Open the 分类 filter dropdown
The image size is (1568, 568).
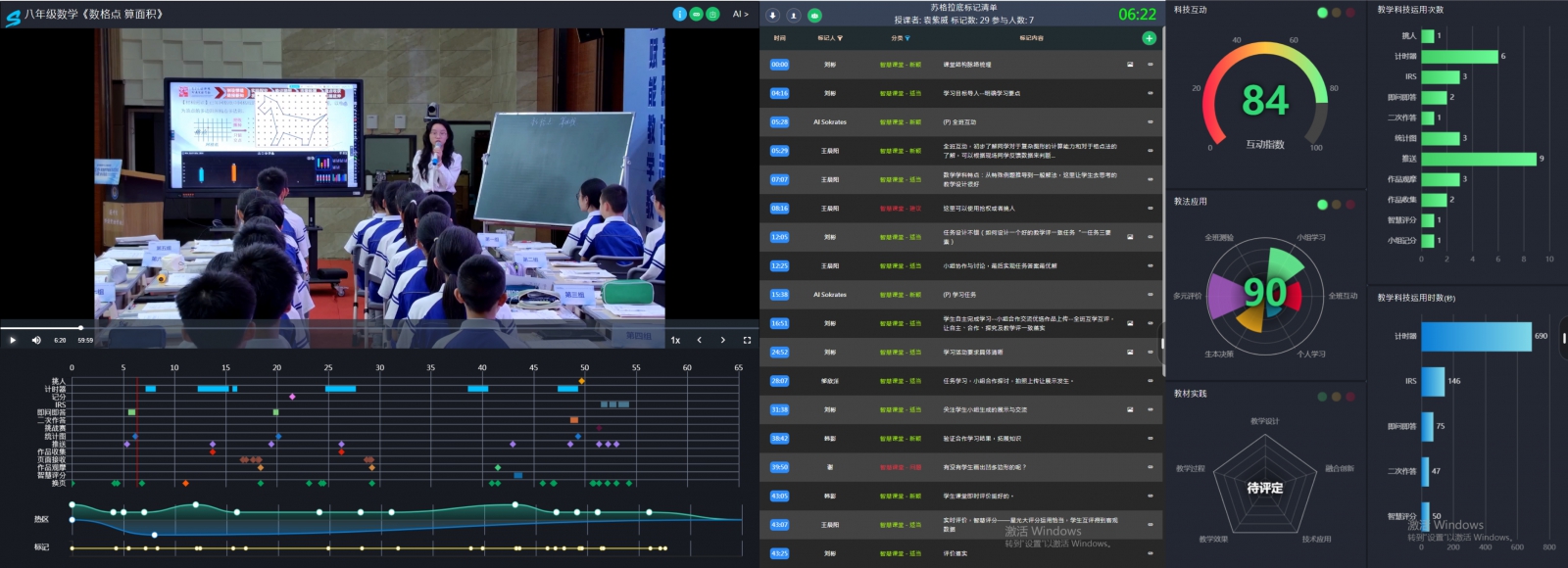pos(907,38)
